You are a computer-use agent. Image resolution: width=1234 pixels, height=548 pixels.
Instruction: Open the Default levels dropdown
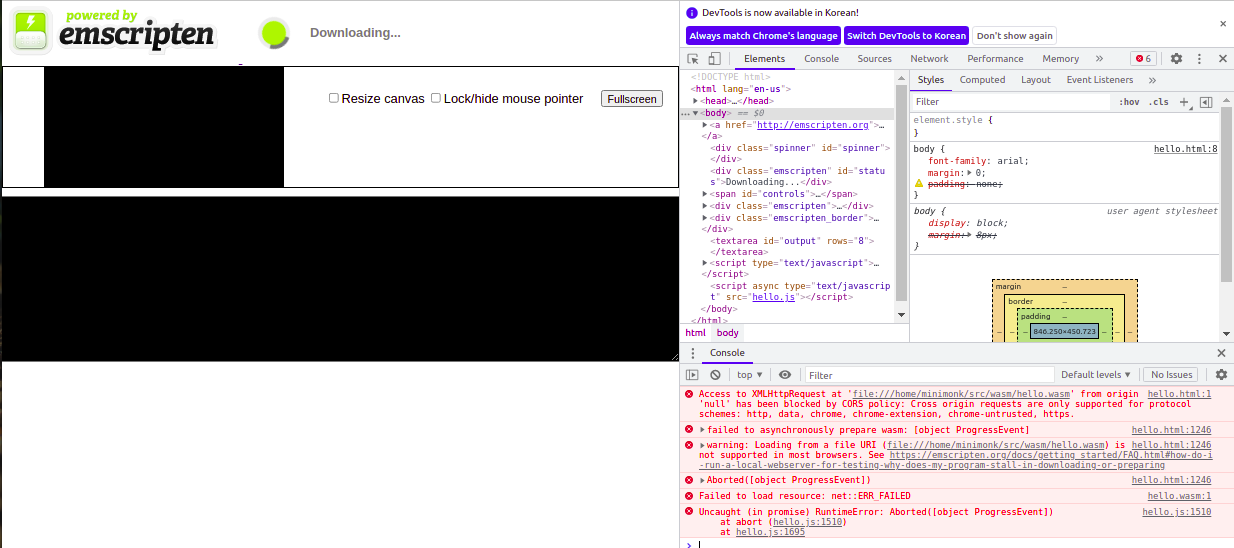(1096, 375)
